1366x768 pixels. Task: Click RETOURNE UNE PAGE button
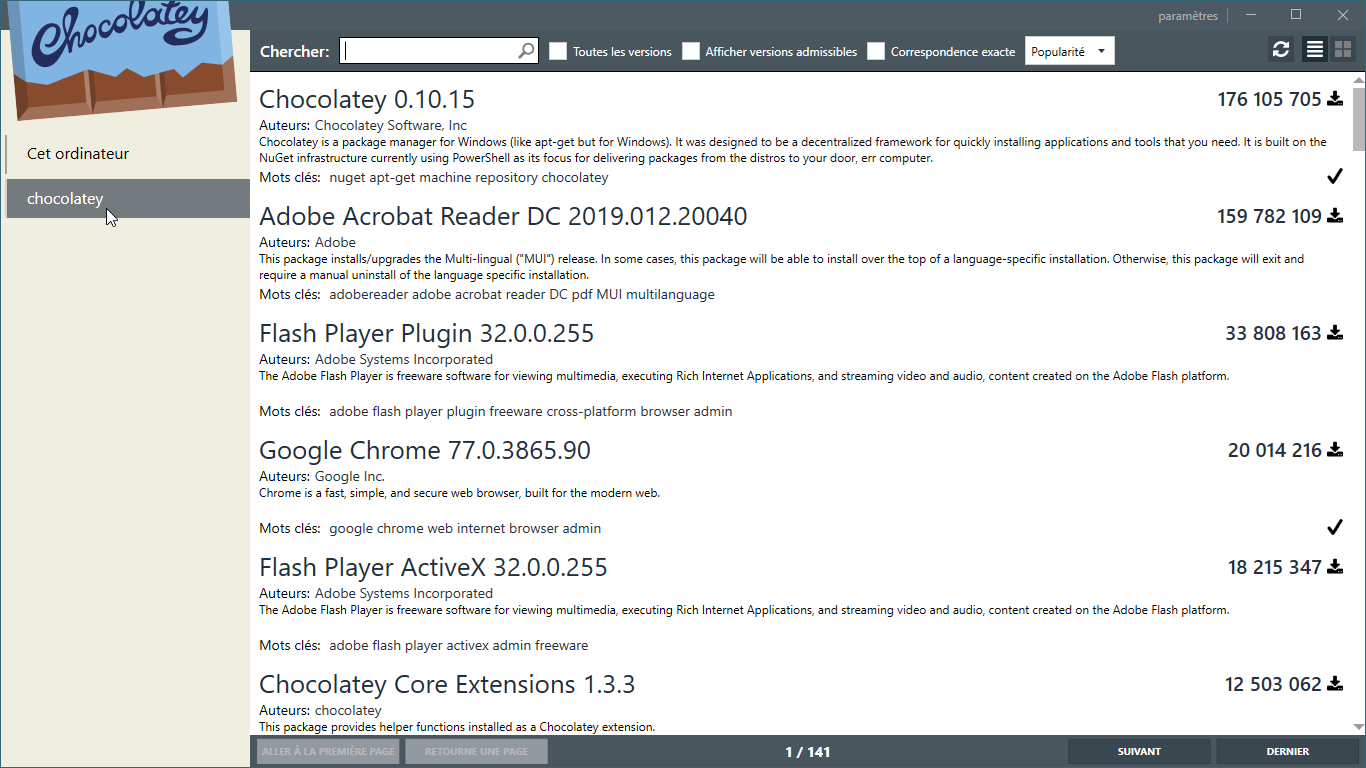[476, 752]
